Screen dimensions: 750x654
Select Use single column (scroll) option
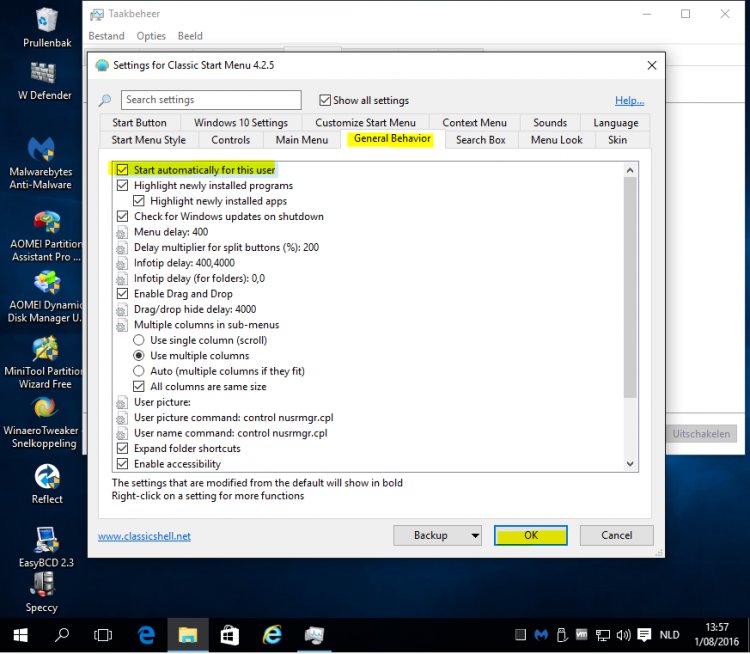point(139,340)
